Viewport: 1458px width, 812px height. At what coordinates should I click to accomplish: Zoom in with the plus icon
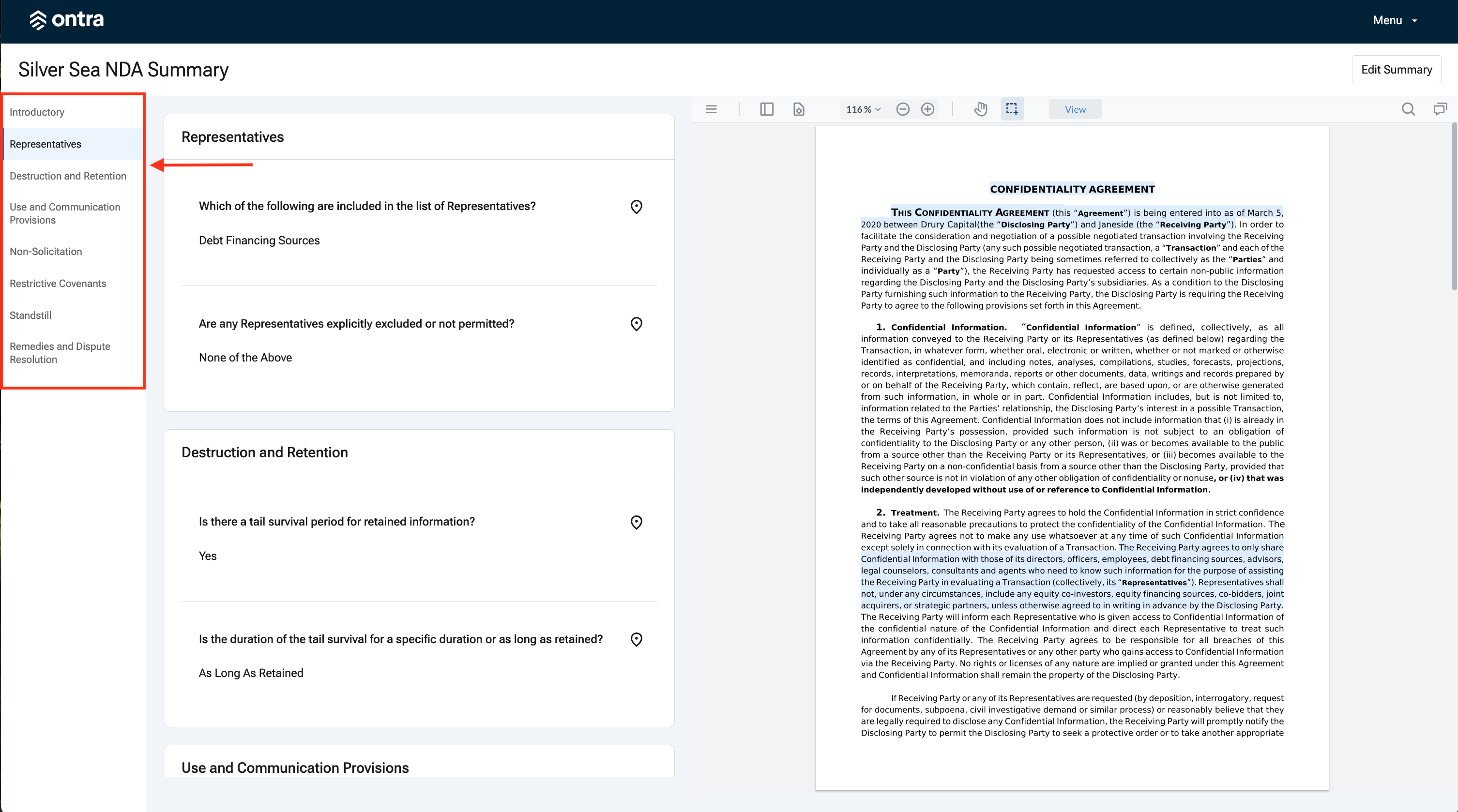(927, 109)
